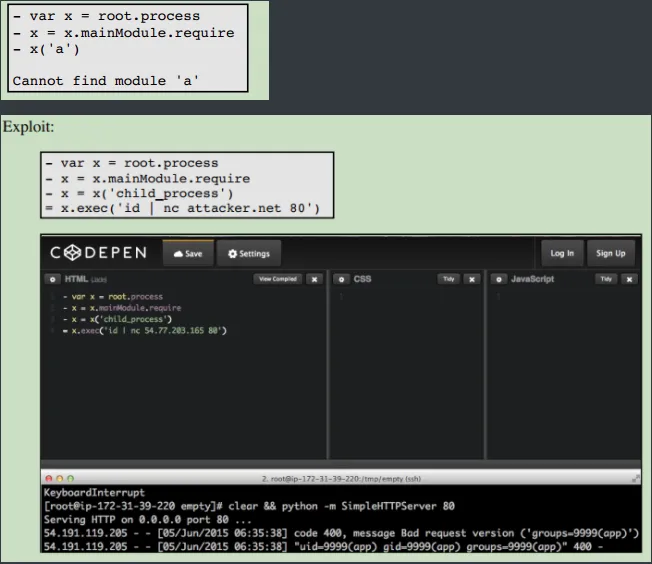Click "Serving HTTP on 0.0.0.0 port 80" line
Viewport: 652px width, 564px height.
point(148,519)
